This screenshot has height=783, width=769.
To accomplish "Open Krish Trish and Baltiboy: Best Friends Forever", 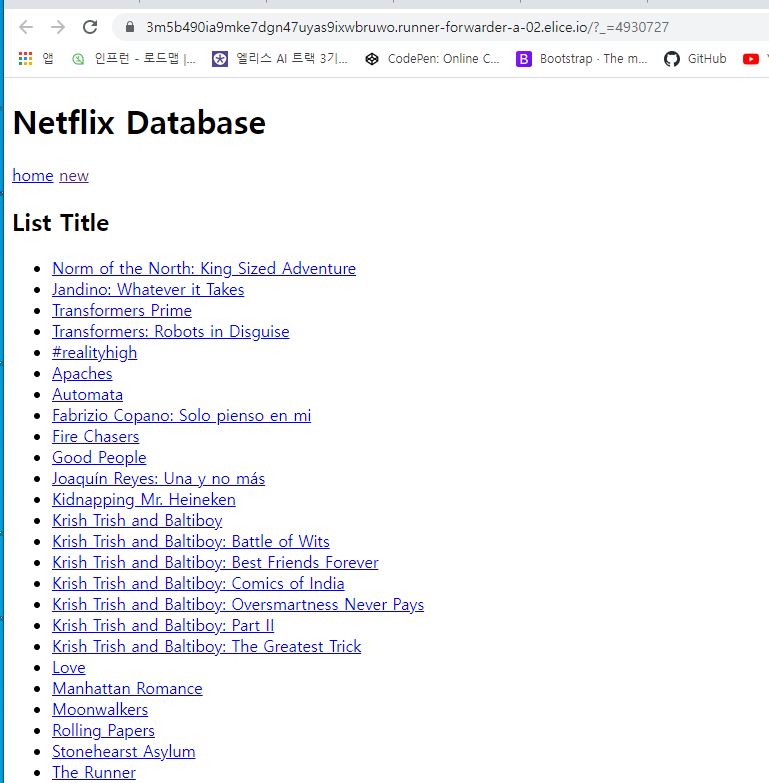I will point(215,562).
